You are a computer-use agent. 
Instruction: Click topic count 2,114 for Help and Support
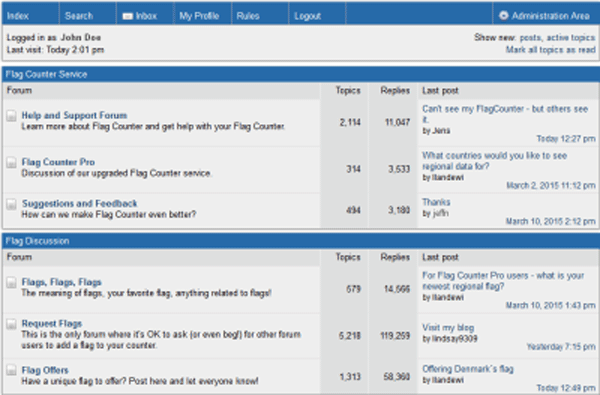350,122
